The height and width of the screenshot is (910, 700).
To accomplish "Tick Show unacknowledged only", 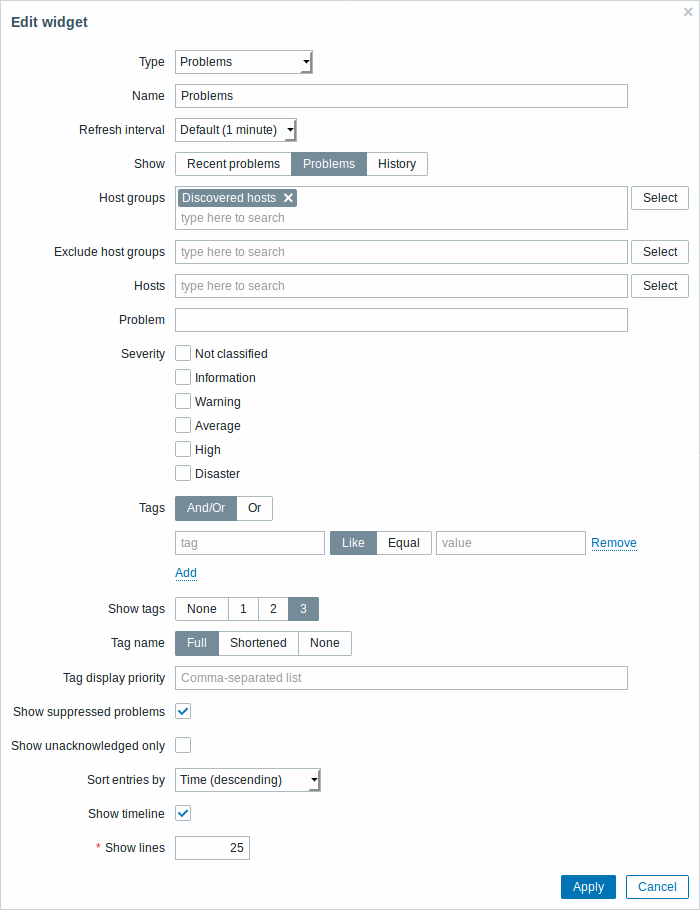I will [x=183, y=745].
